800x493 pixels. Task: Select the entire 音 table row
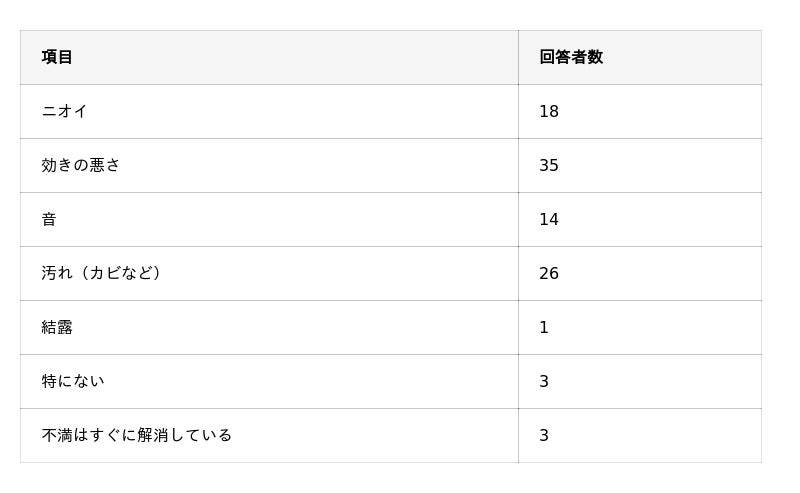coord(390,219)
